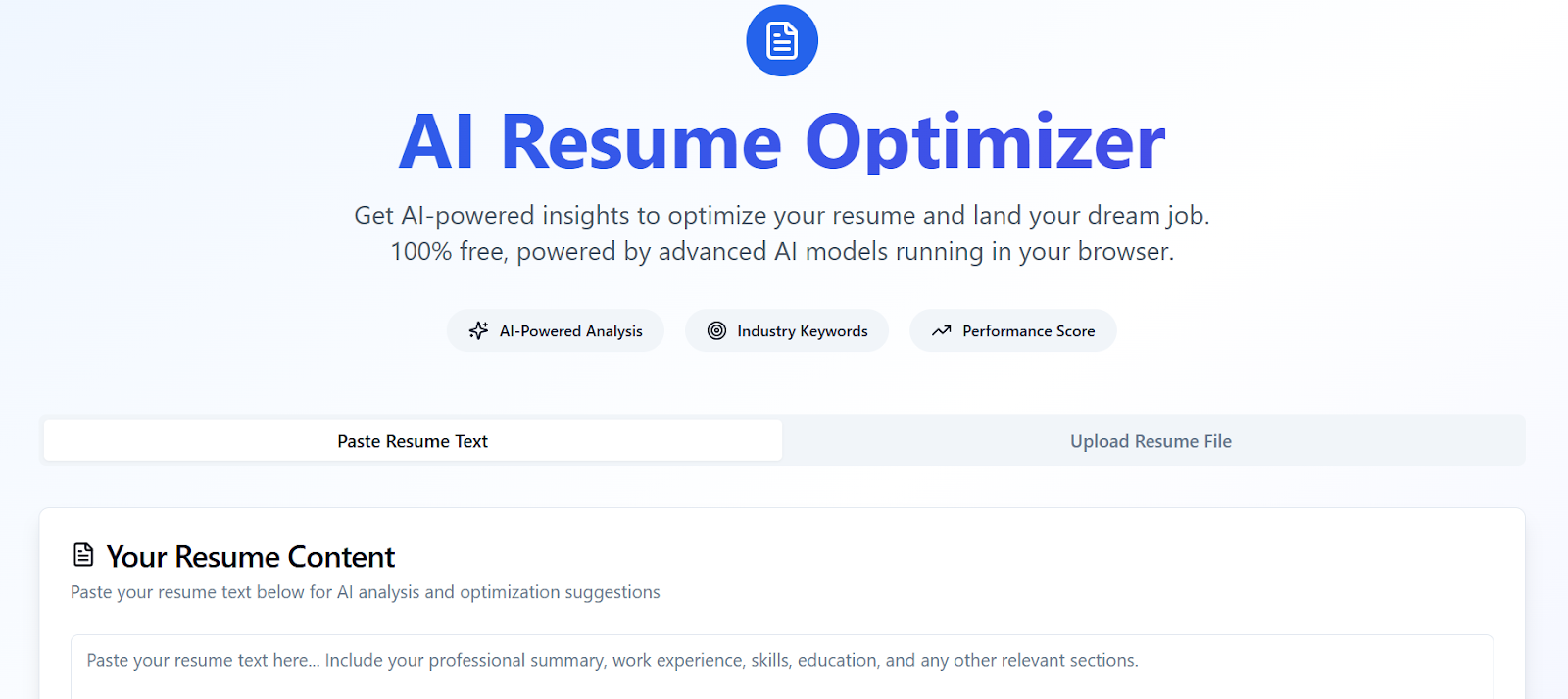Click the sparkle icon in AI-Powered Analysis

tap(478, 331)
